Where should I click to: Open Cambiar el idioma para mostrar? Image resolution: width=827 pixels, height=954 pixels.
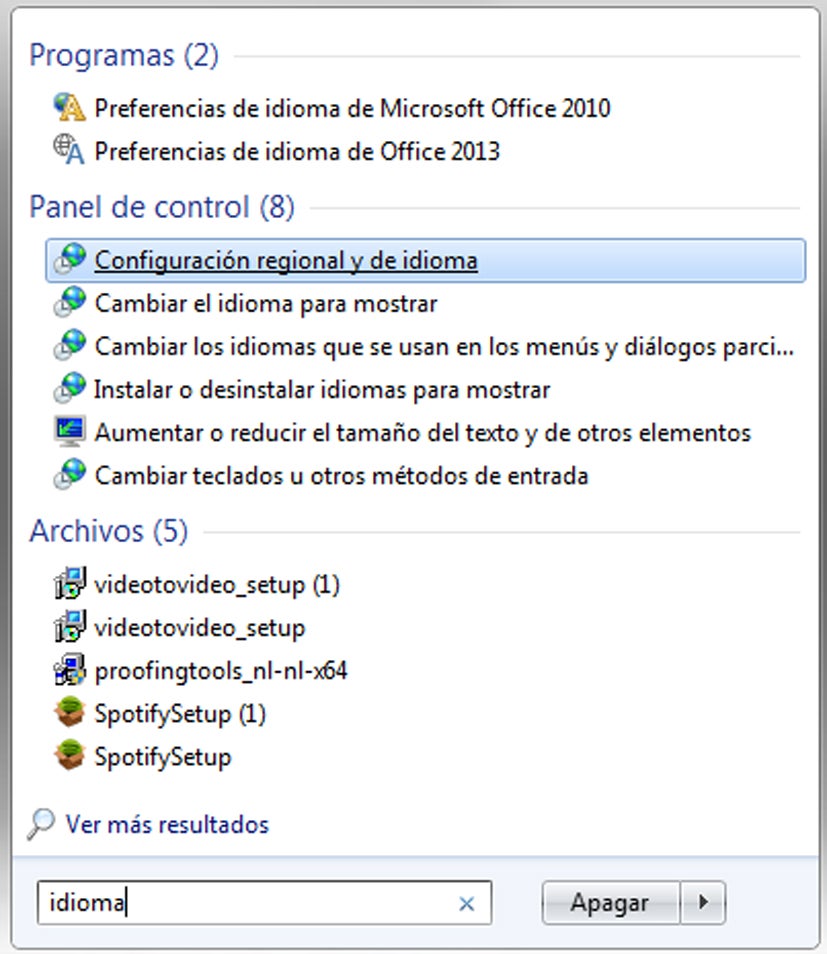(265, 303)
